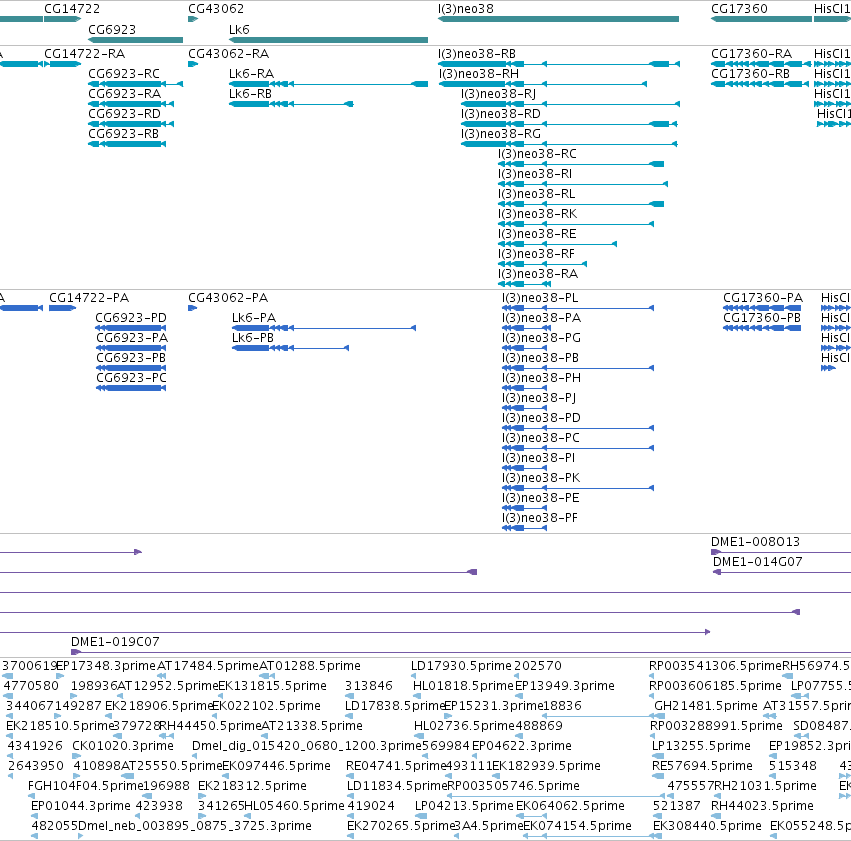Image resolution: width=851 pixels, height=841 pixels.
Task: Select EST LP04213.5prime
Action: click(x=464, y=806)
